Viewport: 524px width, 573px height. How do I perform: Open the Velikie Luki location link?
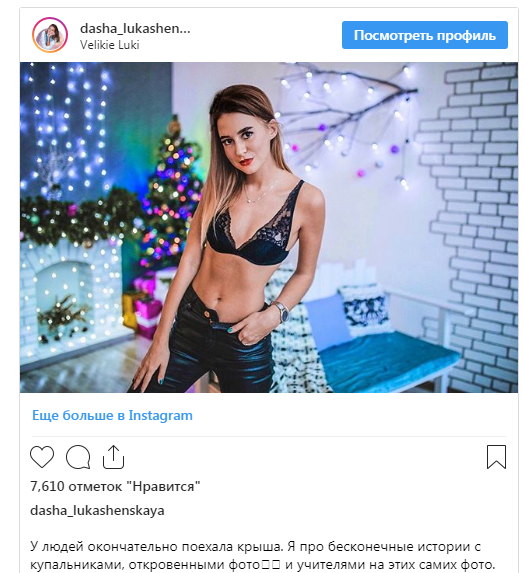tap(109, 45)
